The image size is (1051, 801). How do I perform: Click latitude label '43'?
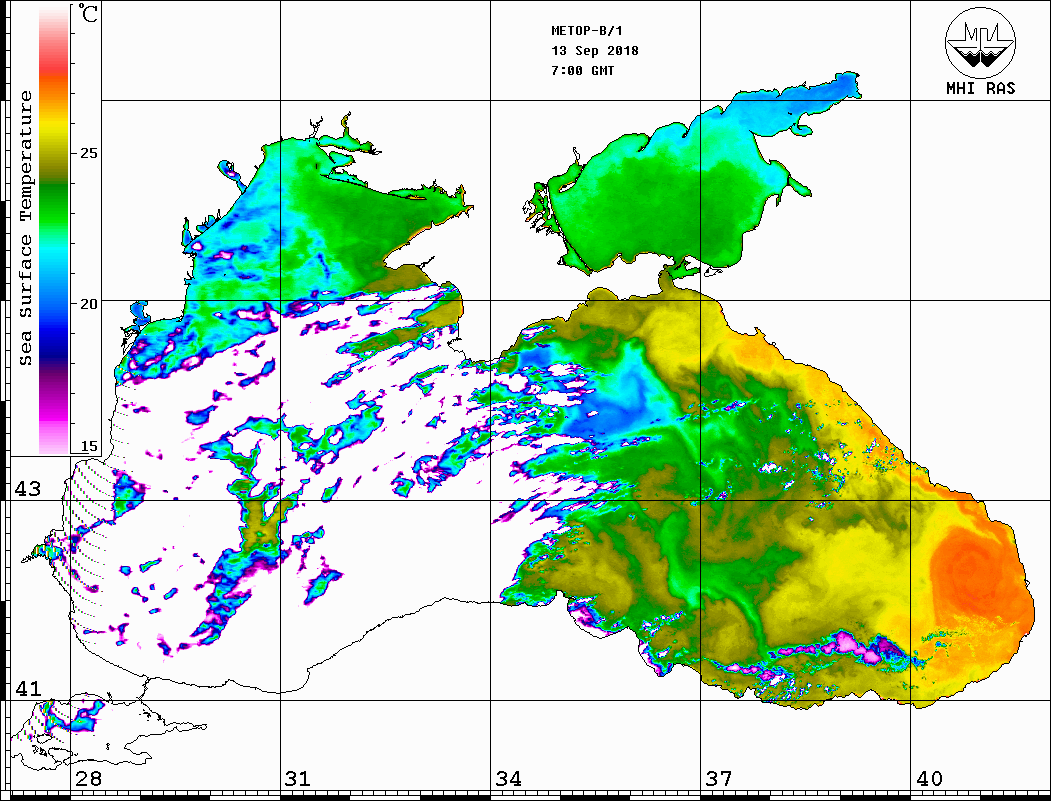pos(27,489)
